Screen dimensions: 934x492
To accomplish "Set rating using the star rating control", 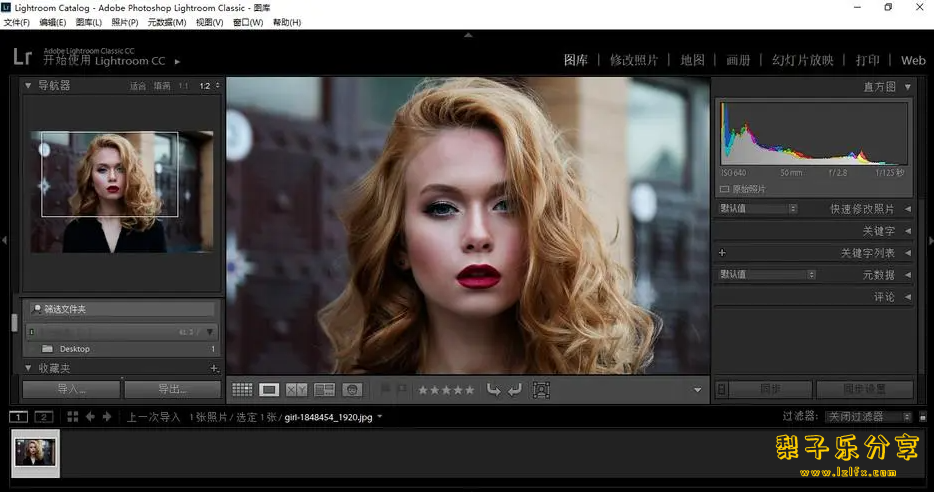I will click(x=446, y=390).
